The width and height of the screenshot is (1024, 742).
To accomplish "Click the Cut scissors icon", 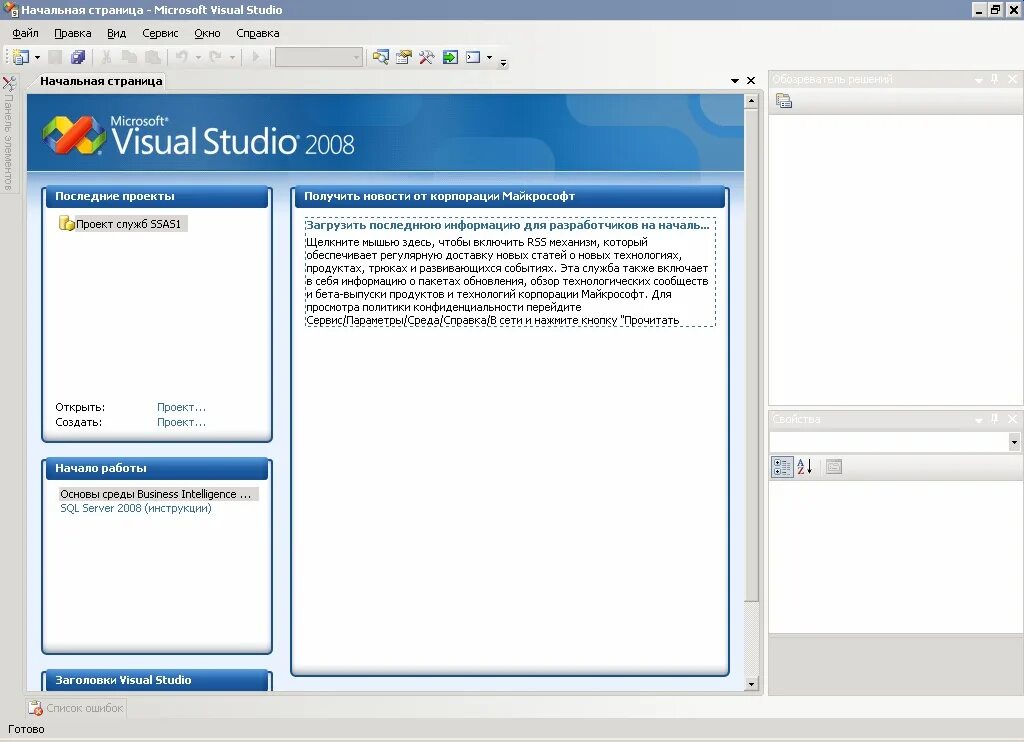I will (106, 57).
